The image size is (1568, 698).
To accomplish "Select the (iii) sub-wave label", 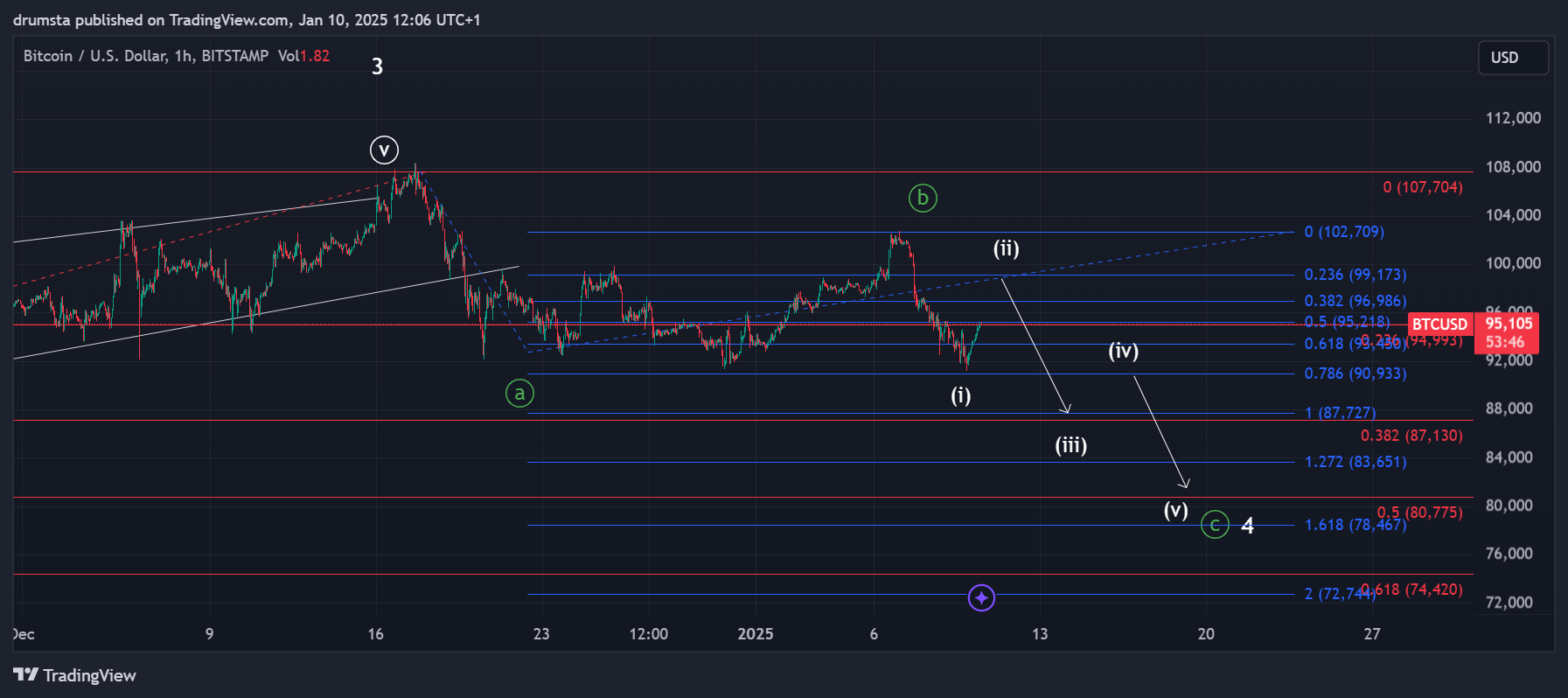I will pyautogui.click(x=1071, y=446).
